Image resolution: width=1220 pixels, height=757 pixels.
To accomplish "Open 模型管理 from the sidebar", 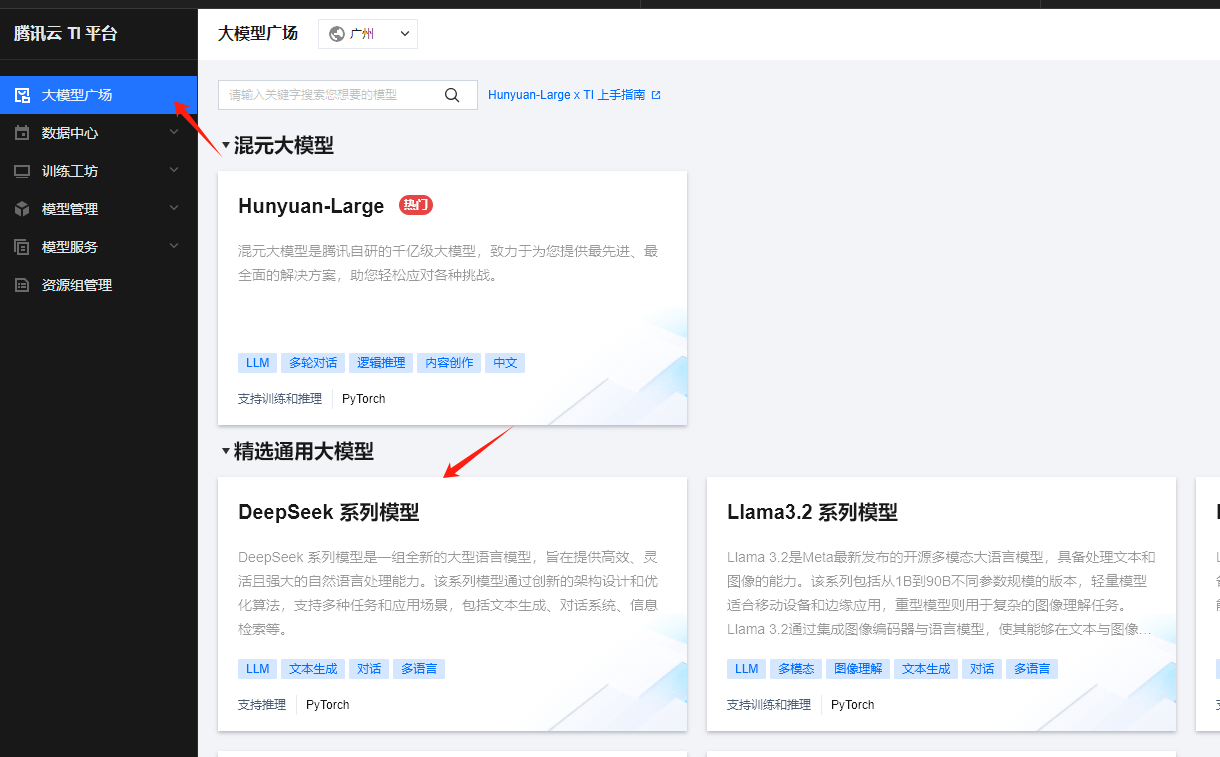I will pyautogui.click(x=66, y=208).
